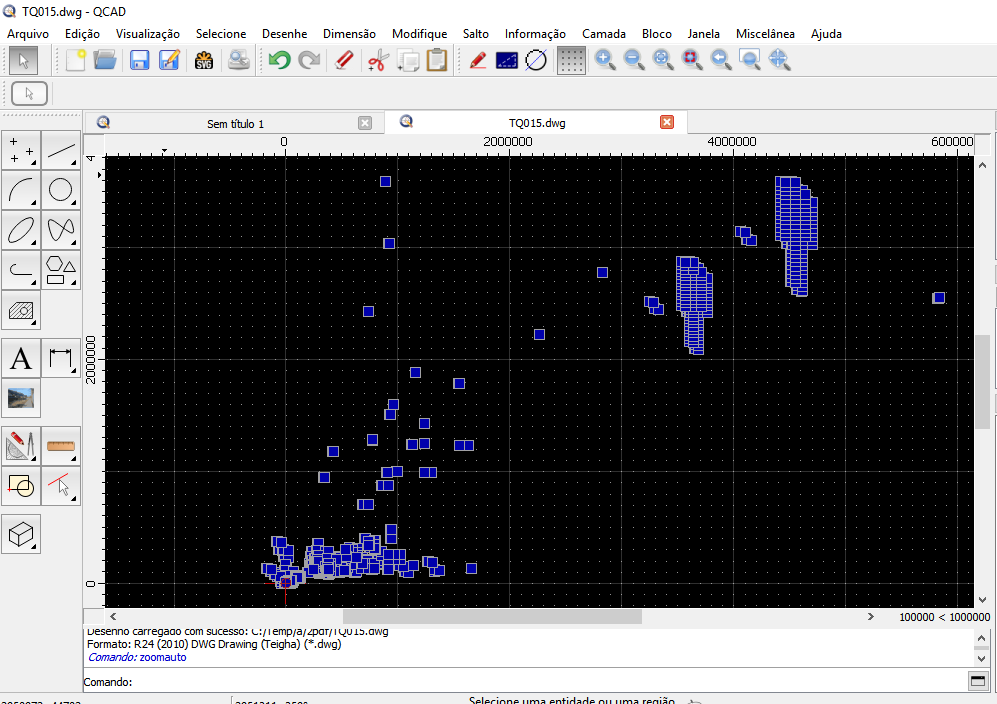This screenshot has width=997, height=704.
Task: Save the drawing with the floppy icon
Action: (x=139, y=60)
